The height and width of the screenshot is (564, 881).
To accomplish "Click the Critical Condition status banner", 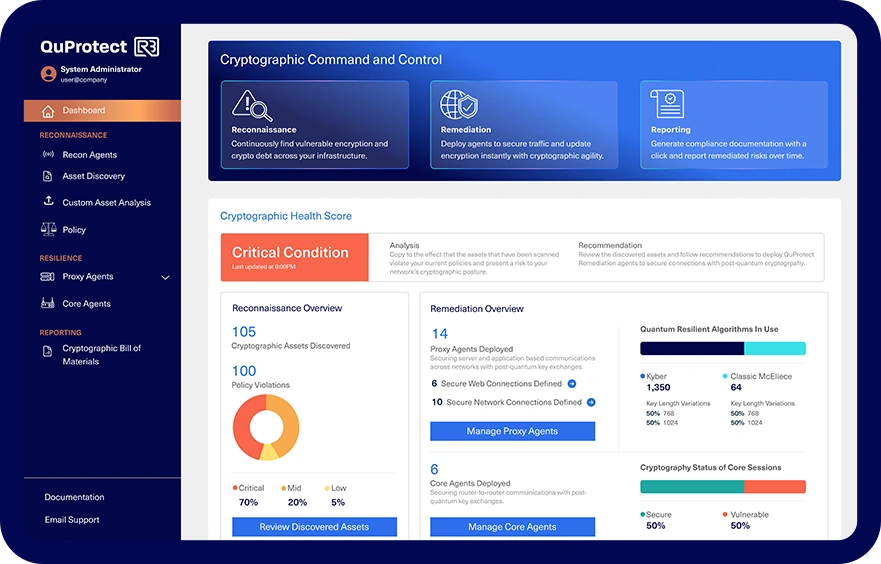I will [x=294, y=257].
